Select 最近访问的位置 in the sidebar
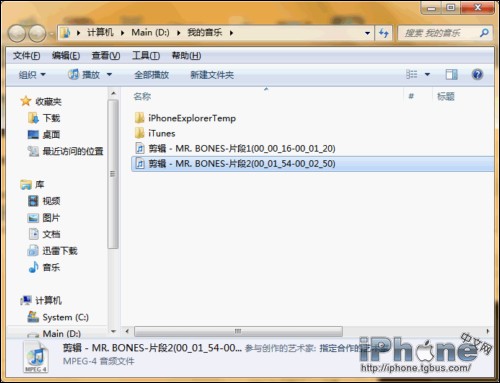Viewport: 500px width, 383px height. pyautogui.click(x=66, y=151)
